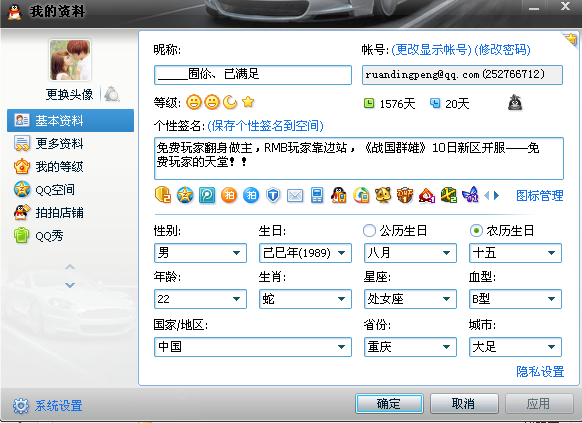Open the 国家/地区 dropdown showing 中国
The width and height of the screenshot is (582, 423).
(253, 347)
